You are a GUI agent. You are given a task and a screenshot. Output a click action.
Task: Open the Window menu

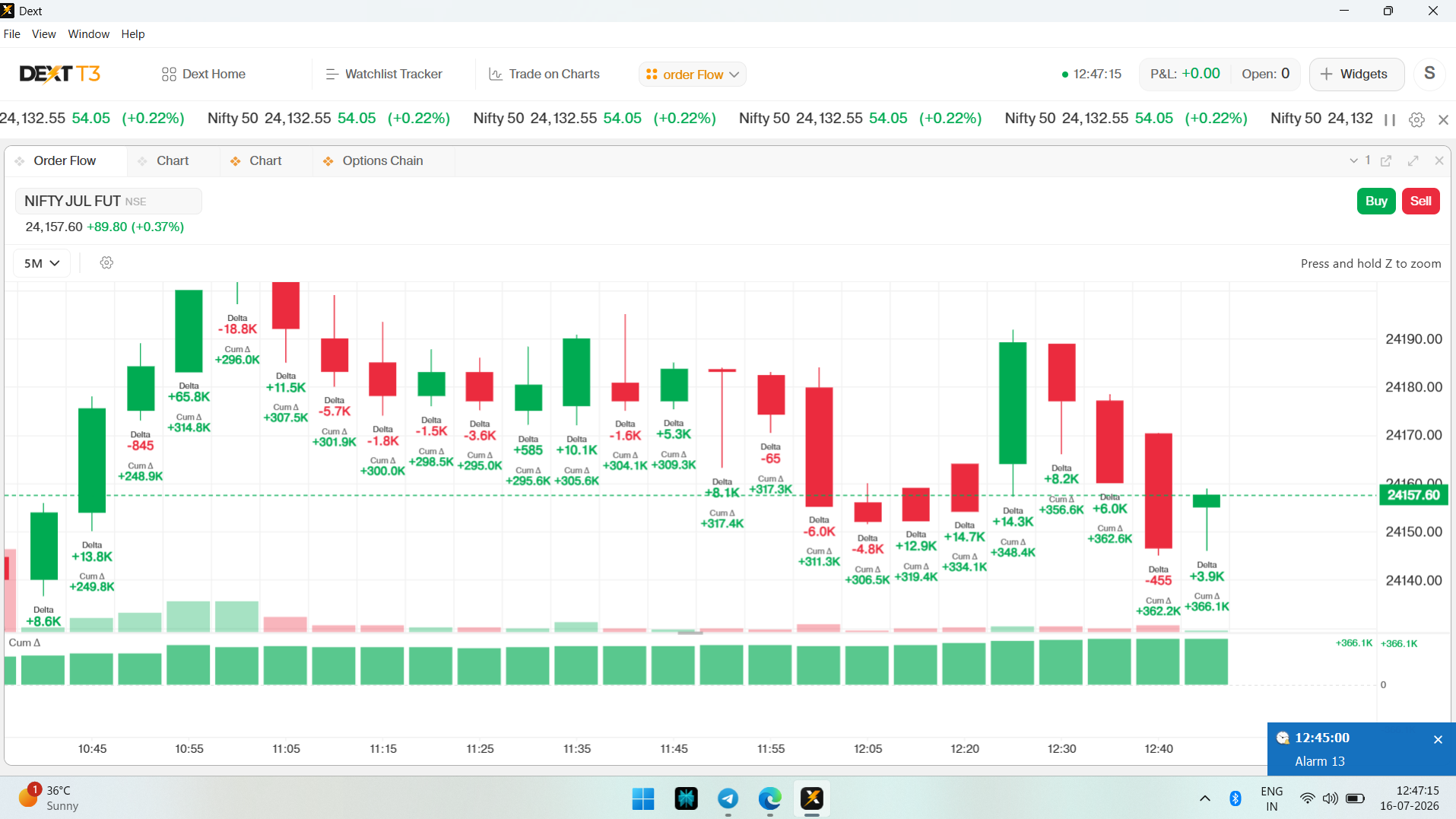88,34
